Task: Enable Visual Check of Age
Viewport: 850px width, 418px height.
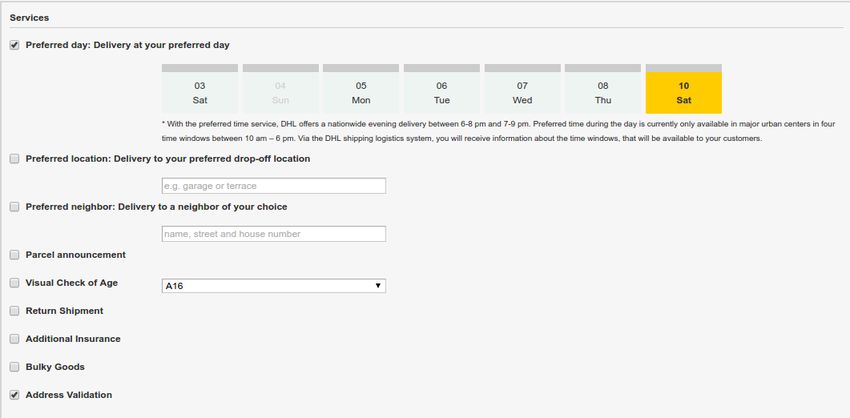Action: point(14,282)
